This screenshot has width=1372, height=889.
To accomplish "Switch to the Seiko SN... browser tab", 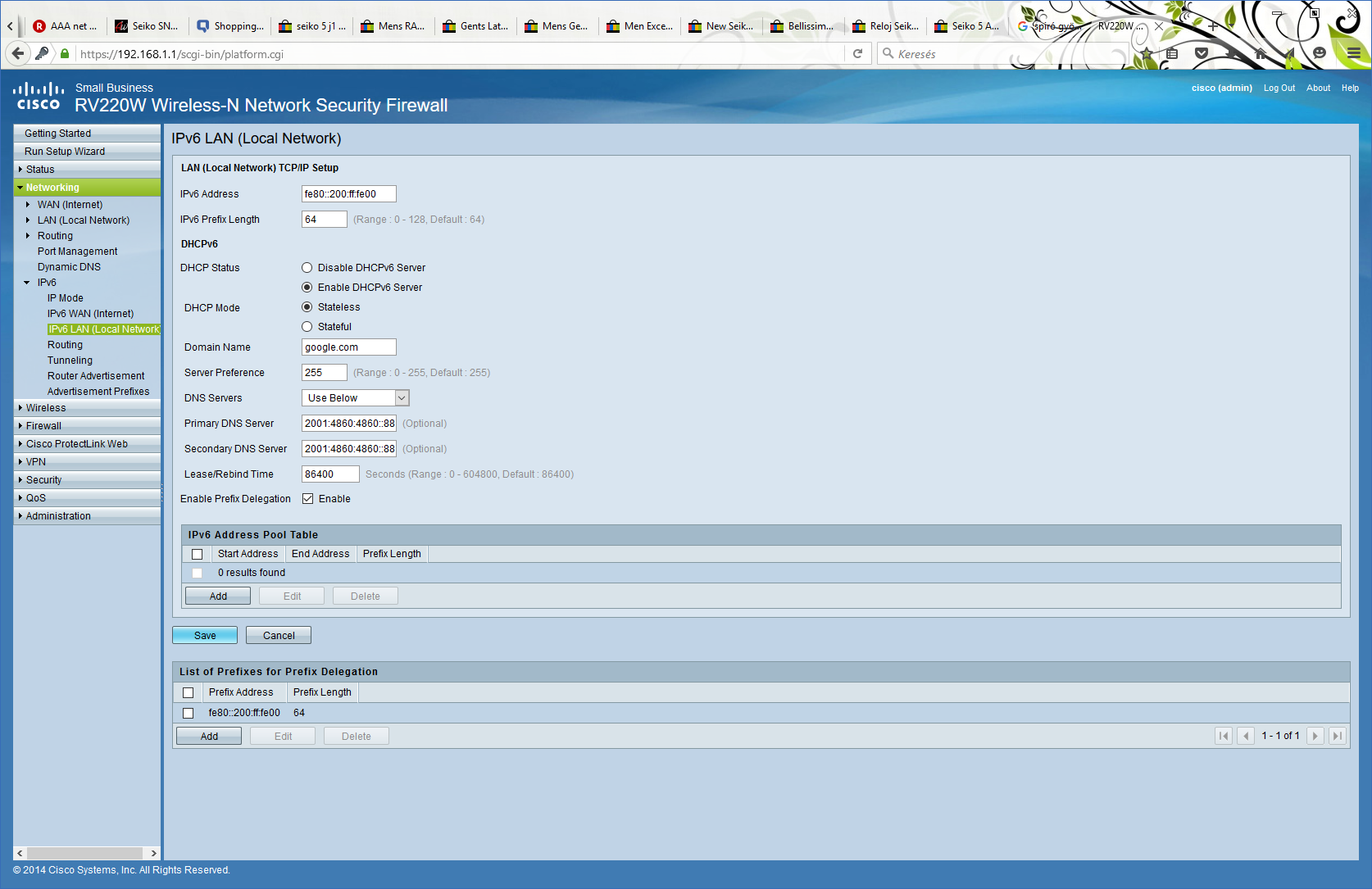I will 148,26.
